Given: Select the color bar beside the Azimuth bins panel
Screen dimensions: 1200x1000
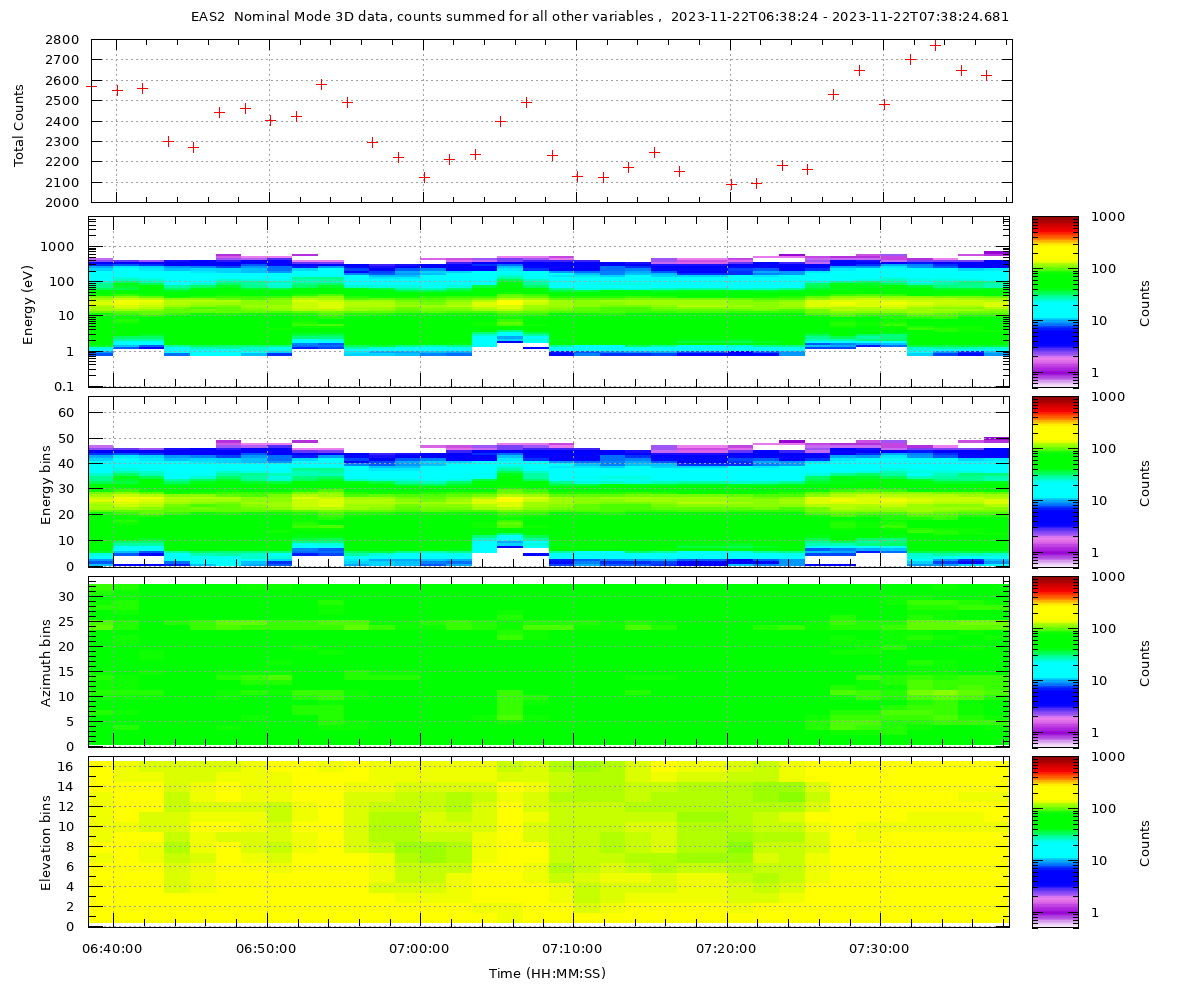Looking at the screenshot, I should (1055, 661).
